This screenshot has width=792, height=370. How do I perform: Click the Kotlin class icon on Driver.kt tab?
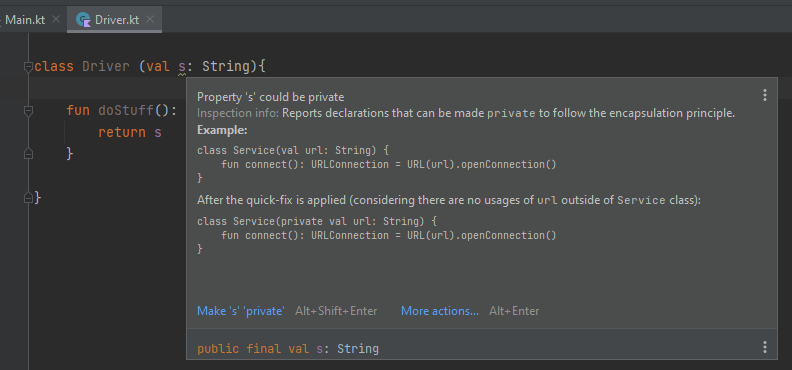(x=83, y=20)
